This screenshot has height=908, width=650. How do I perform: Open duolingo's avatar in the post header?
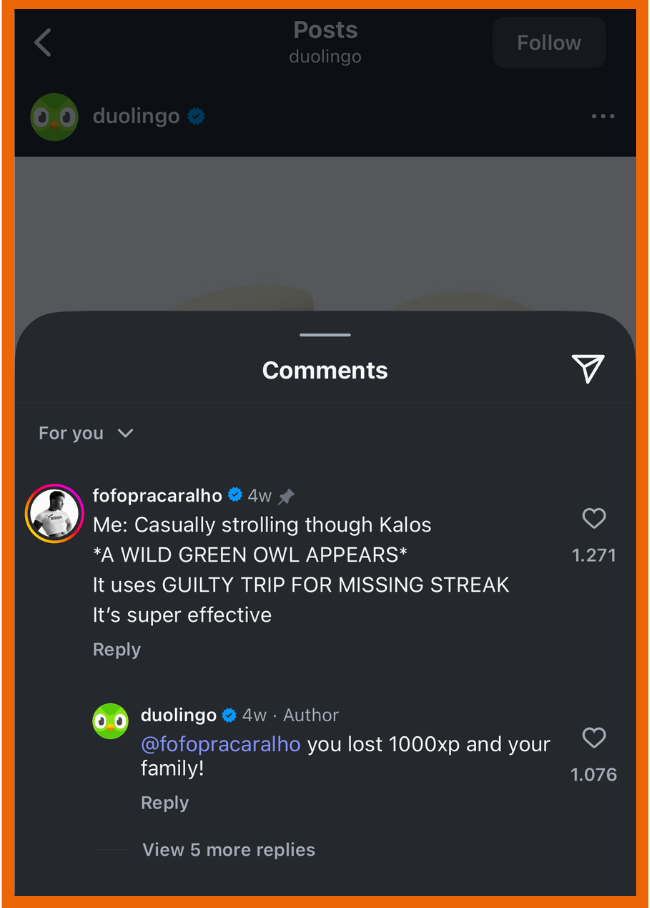[54, 117]
